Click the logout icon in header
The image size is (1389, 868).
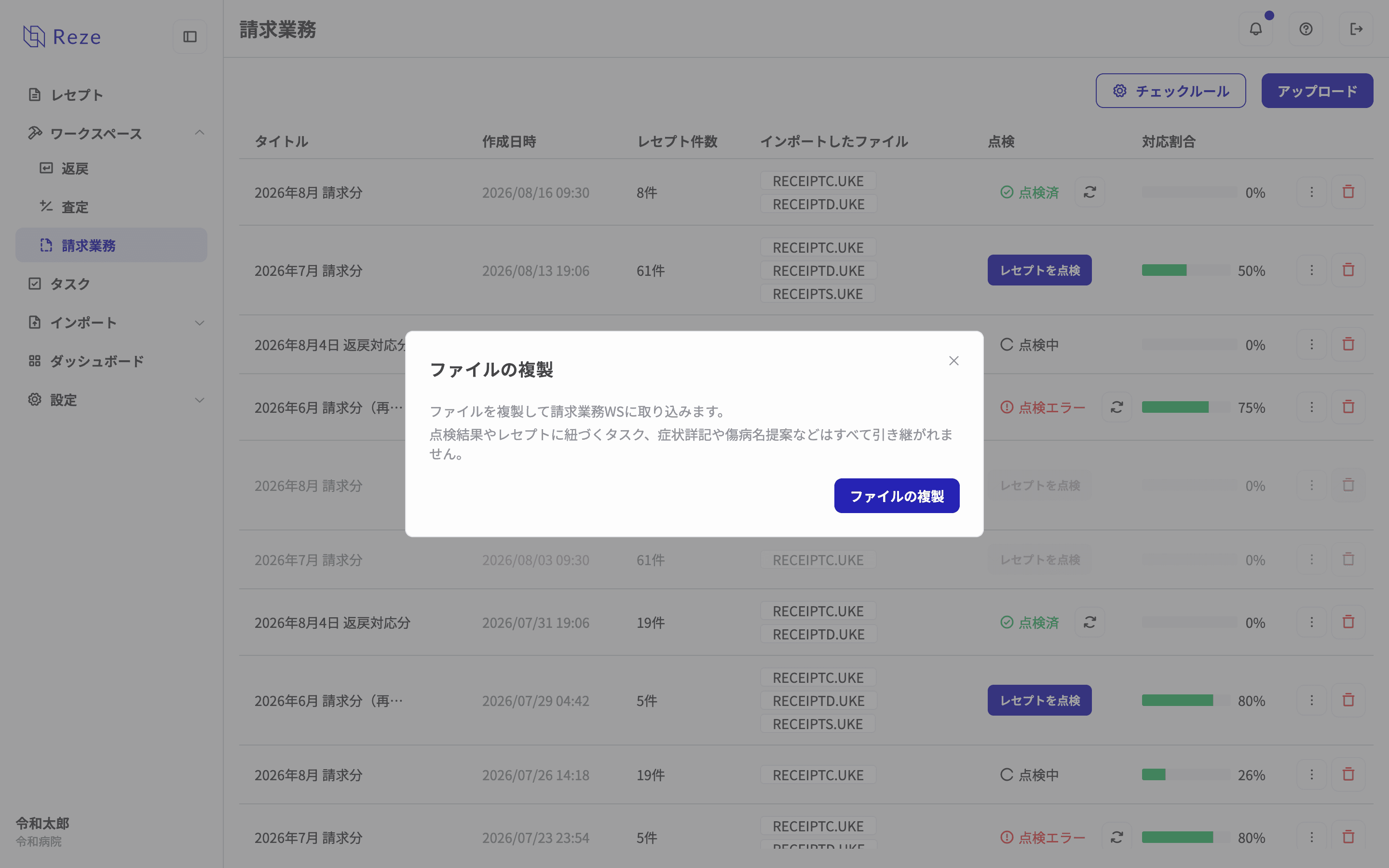pyautogui.click(x=1356, y=29)
